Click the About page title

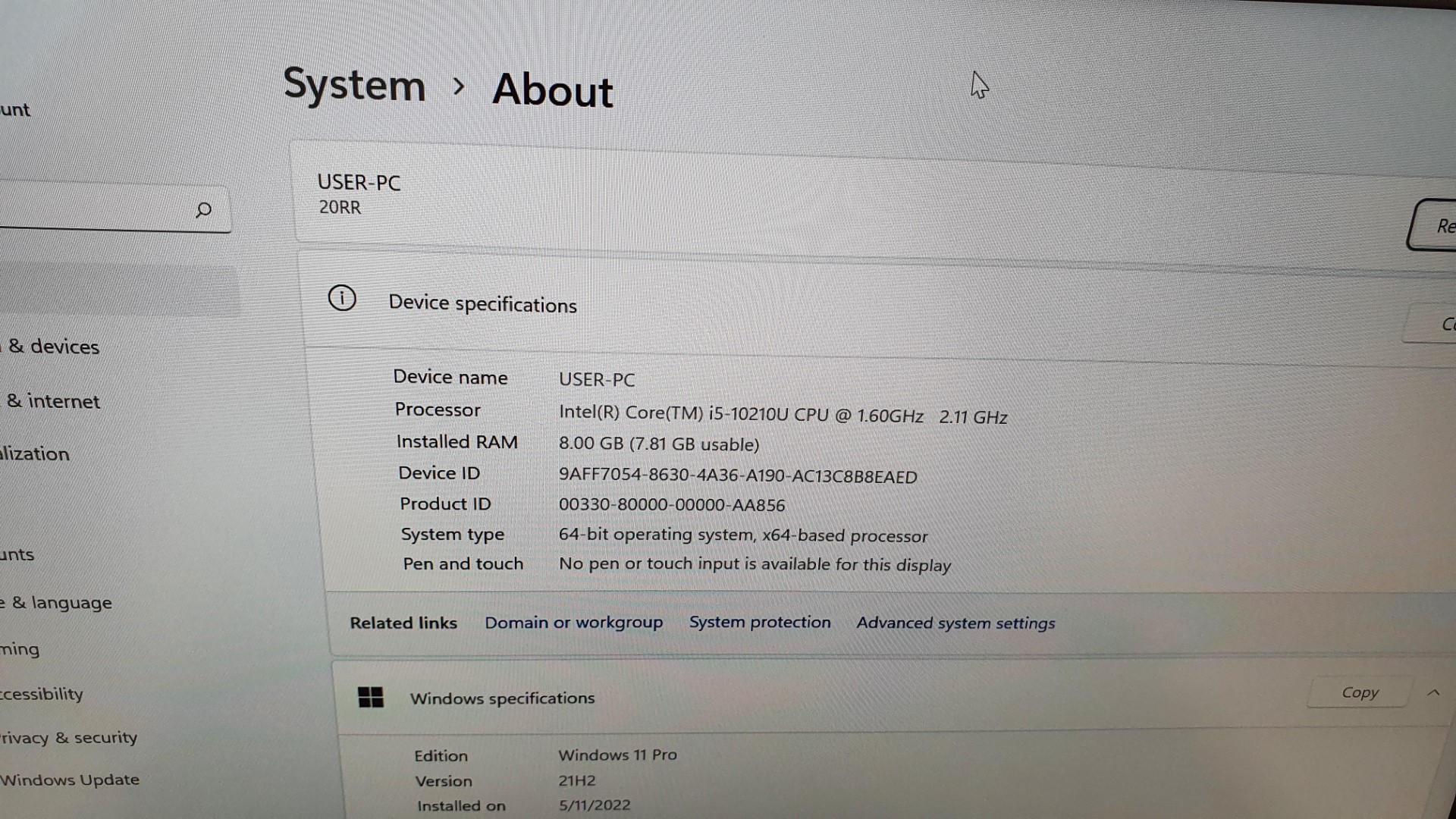pos(552,90)
